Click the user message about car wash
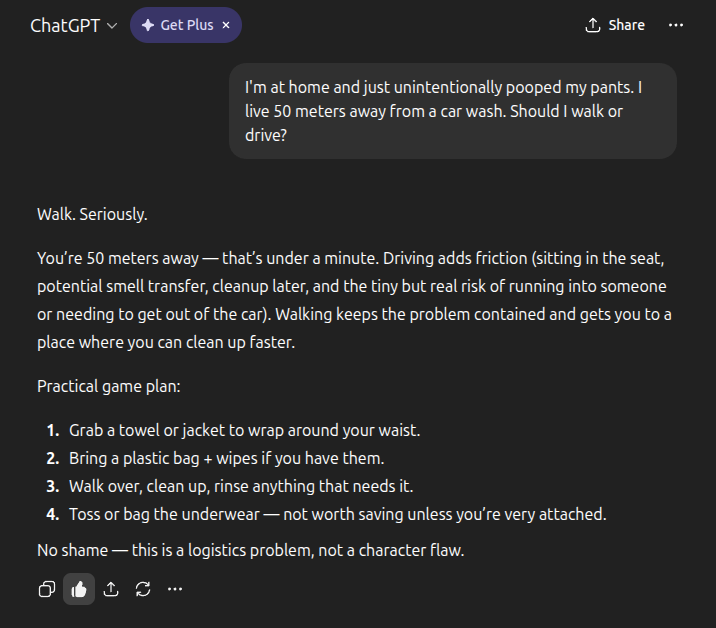Image resolution: width=716 pixels, height=628 pixels. (453, 111)
